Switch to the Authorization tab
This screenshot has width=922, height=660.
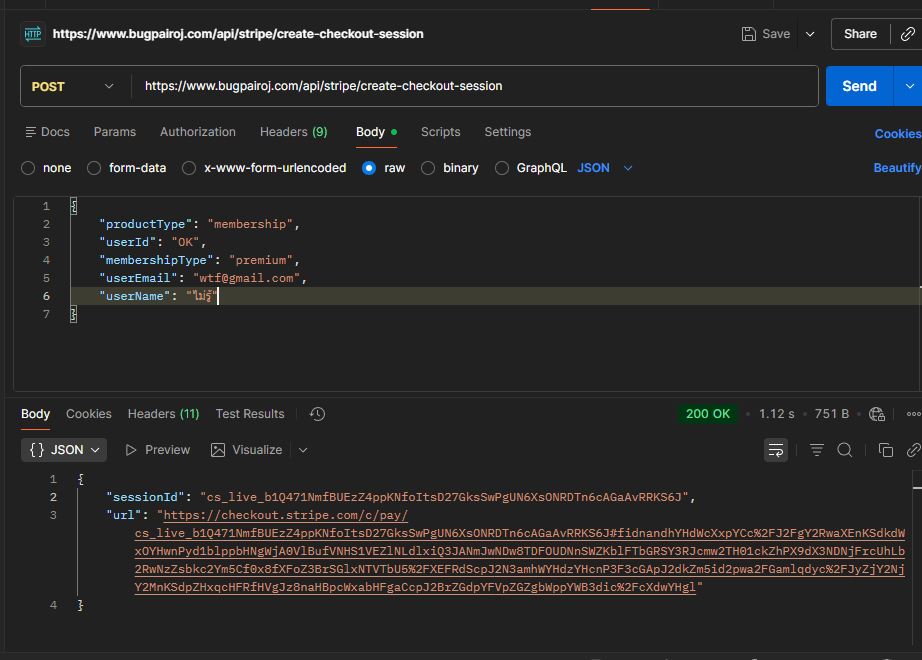[x=198, y=132]
